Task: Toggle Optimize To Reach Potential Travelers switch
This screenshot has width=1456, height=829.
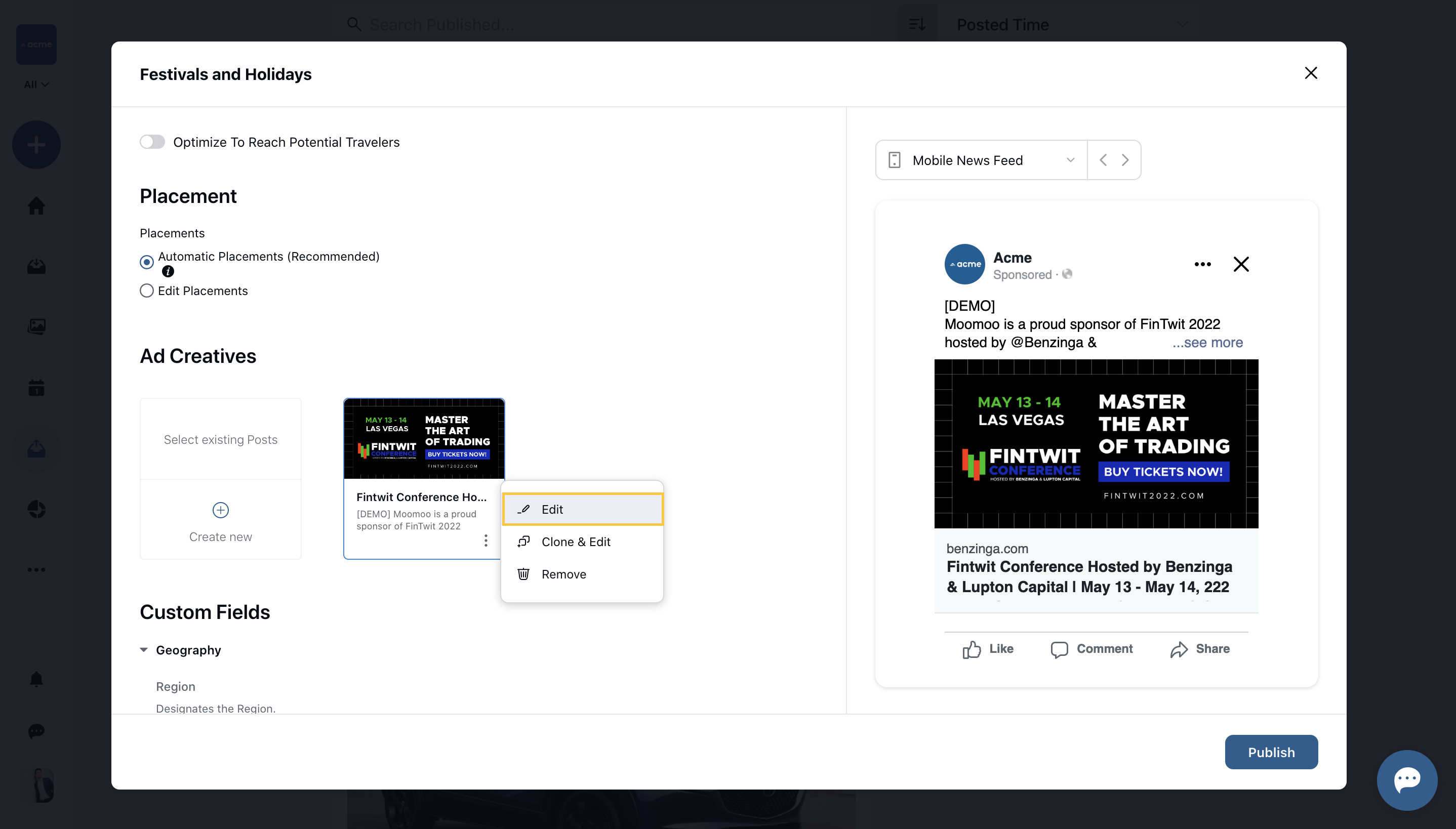Action: click(152, 142)
